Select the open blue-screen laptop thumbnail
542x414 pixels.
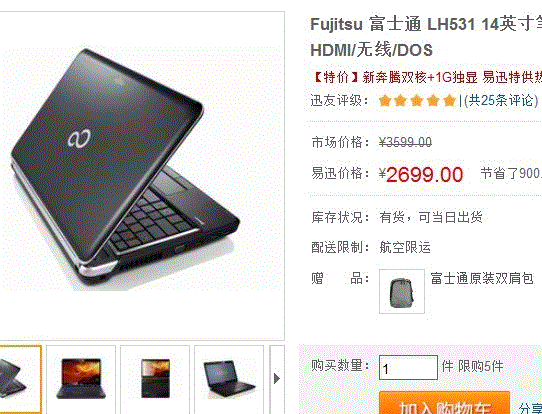(229, 379)
